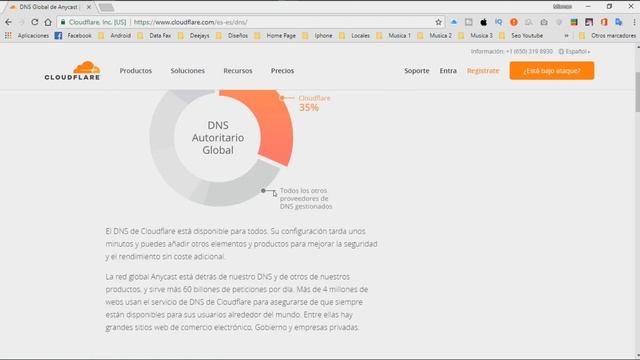The image size is (640, 360).
Task: Open the Deejays bookmarks folder
Action: click(194, 36)
